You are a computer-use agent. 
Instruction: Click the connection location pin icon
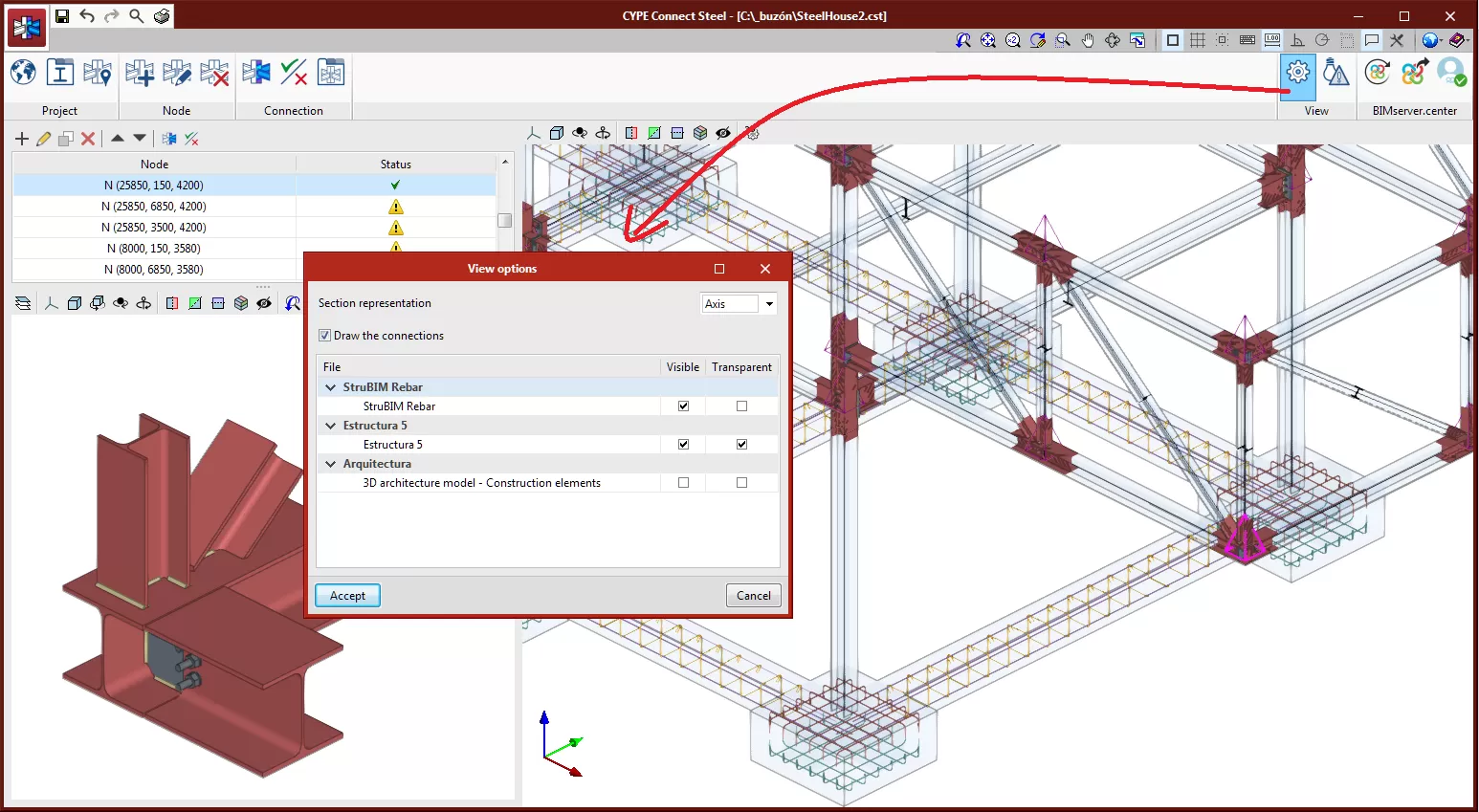coord(98,73)
